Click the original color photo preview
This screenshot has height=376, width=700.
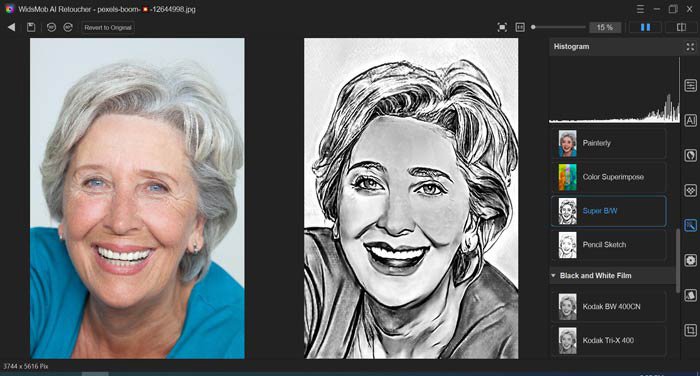tap(137, 198)
